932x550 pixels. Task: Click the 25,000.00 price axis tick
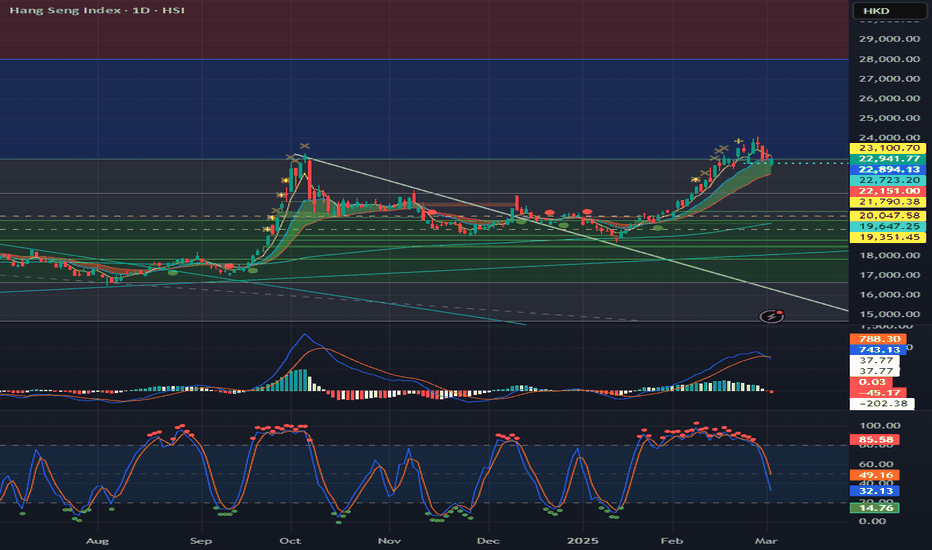[x=889, y=118]
